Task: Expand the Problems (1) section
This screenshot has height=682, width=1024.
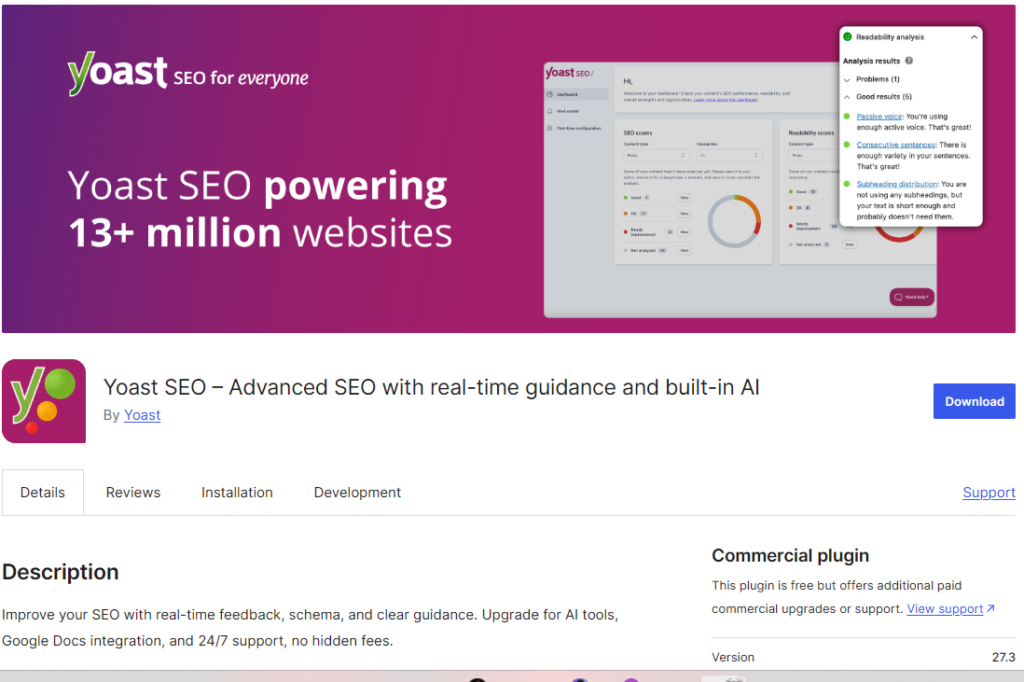Action: tap(847, 79)
